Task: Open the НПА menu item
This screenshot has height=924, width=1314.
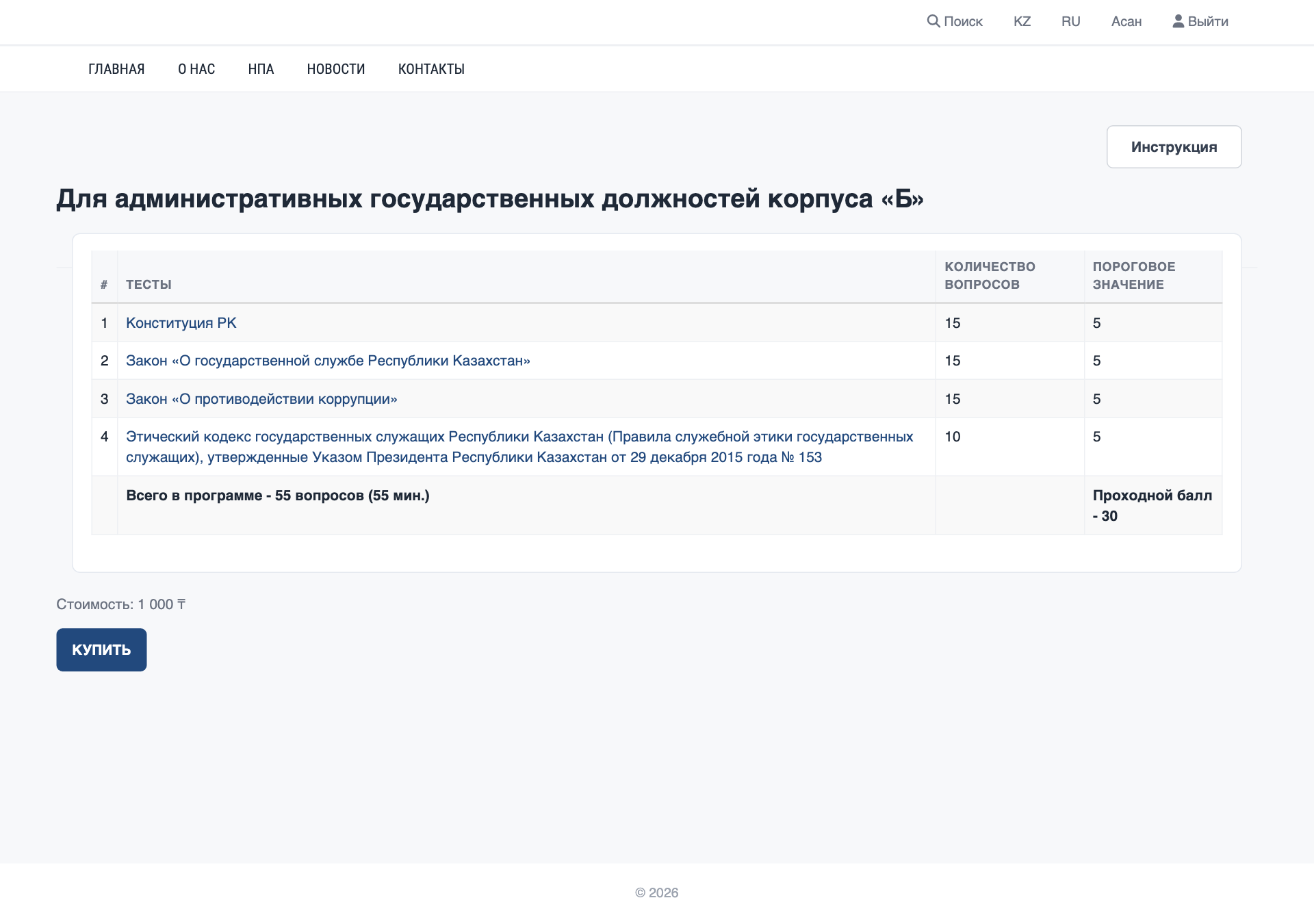Action: [x=261, y=69]
